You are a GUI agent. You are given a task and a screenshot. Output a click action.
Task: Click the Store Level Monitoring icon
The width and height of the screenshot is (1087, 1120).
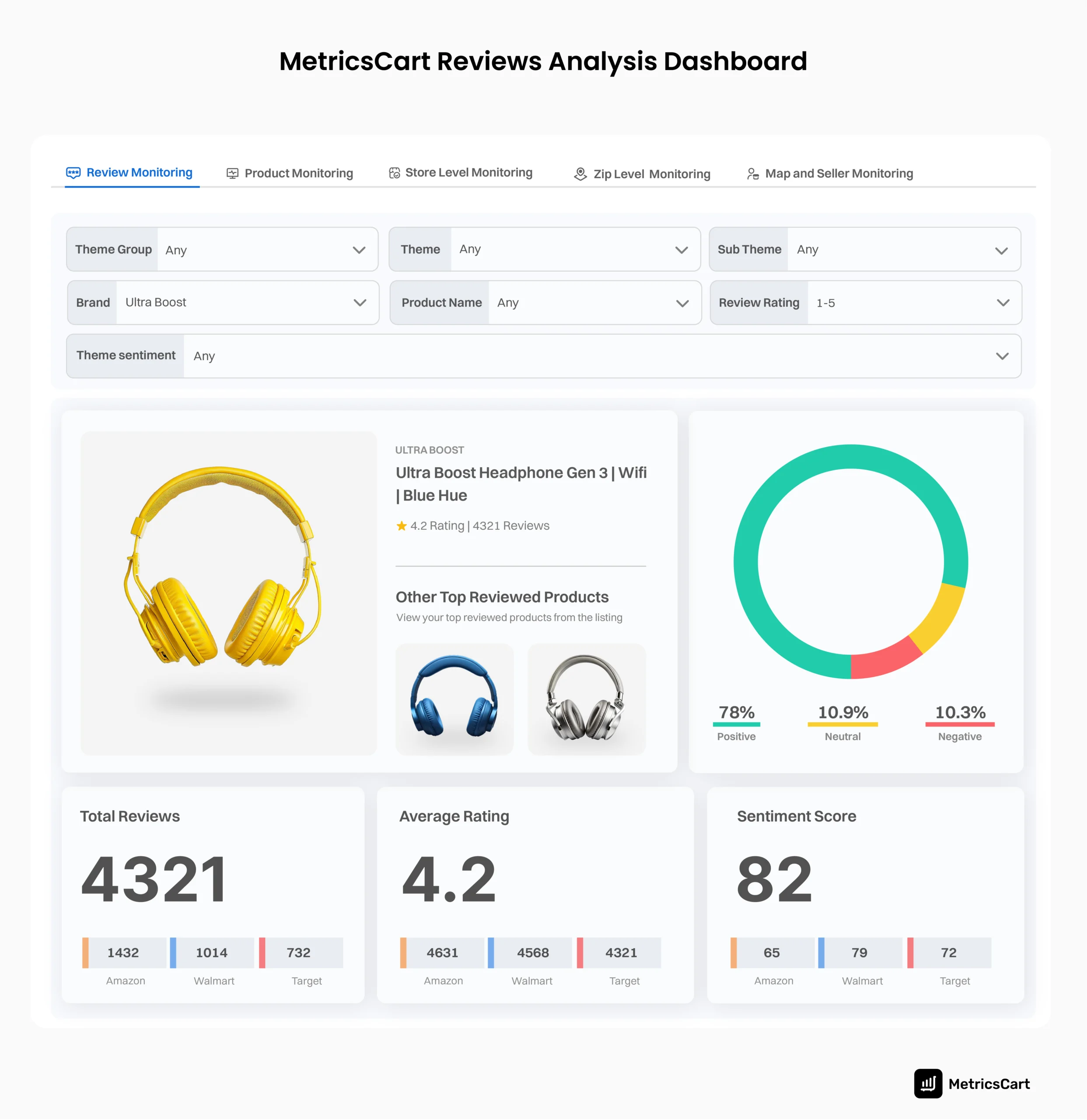(x=394, y=172)
